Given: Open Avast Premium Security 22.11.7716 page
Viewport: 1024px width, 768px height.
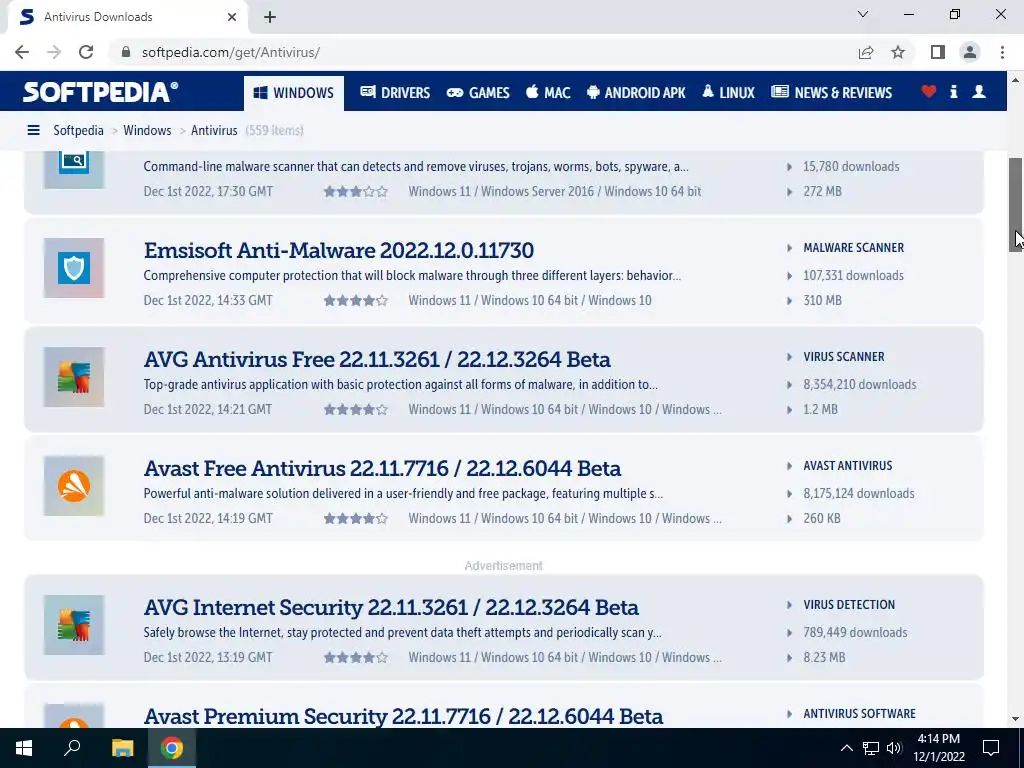Looking at the screenshot, I should 404,716.
